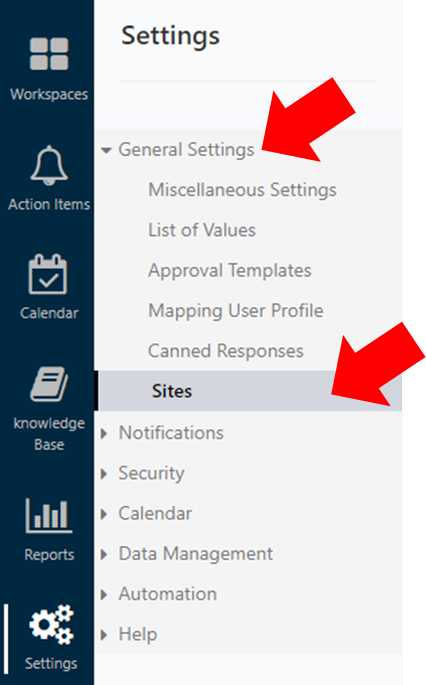
Task: Expand the Data Management section
Action: 104,554
